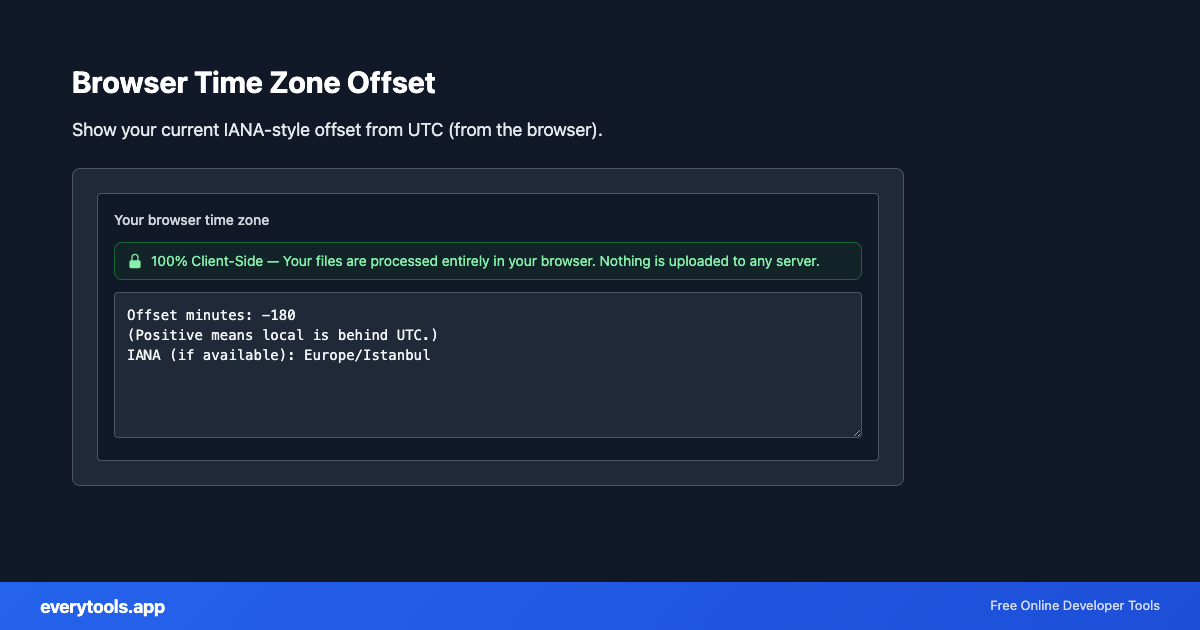Click the dark page background above the title
Screen dimensions: 1200x630
tap(600, 30)
